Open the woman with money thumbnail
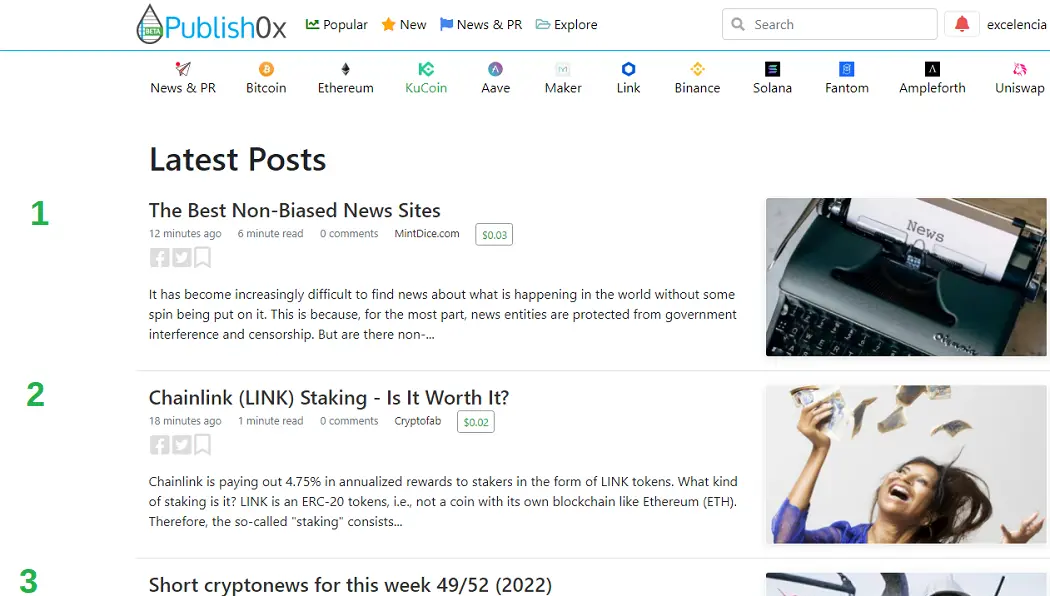The height and width of the screenshot is (596, 1050). pos(906,464)
